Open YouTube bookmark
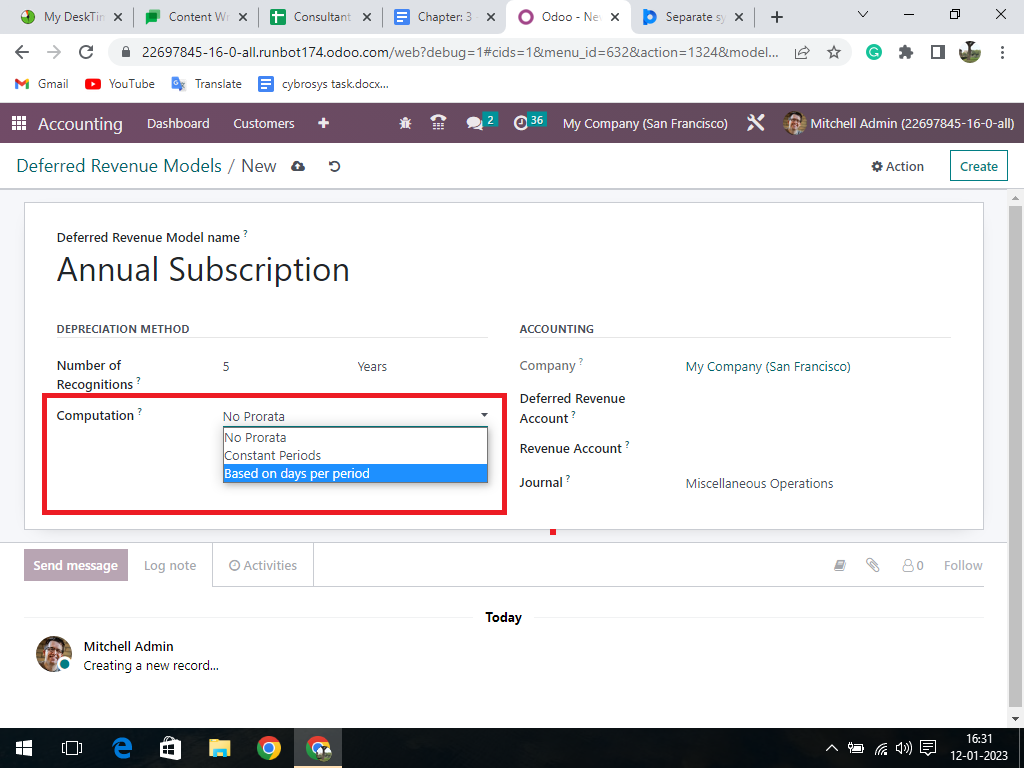 120,84
